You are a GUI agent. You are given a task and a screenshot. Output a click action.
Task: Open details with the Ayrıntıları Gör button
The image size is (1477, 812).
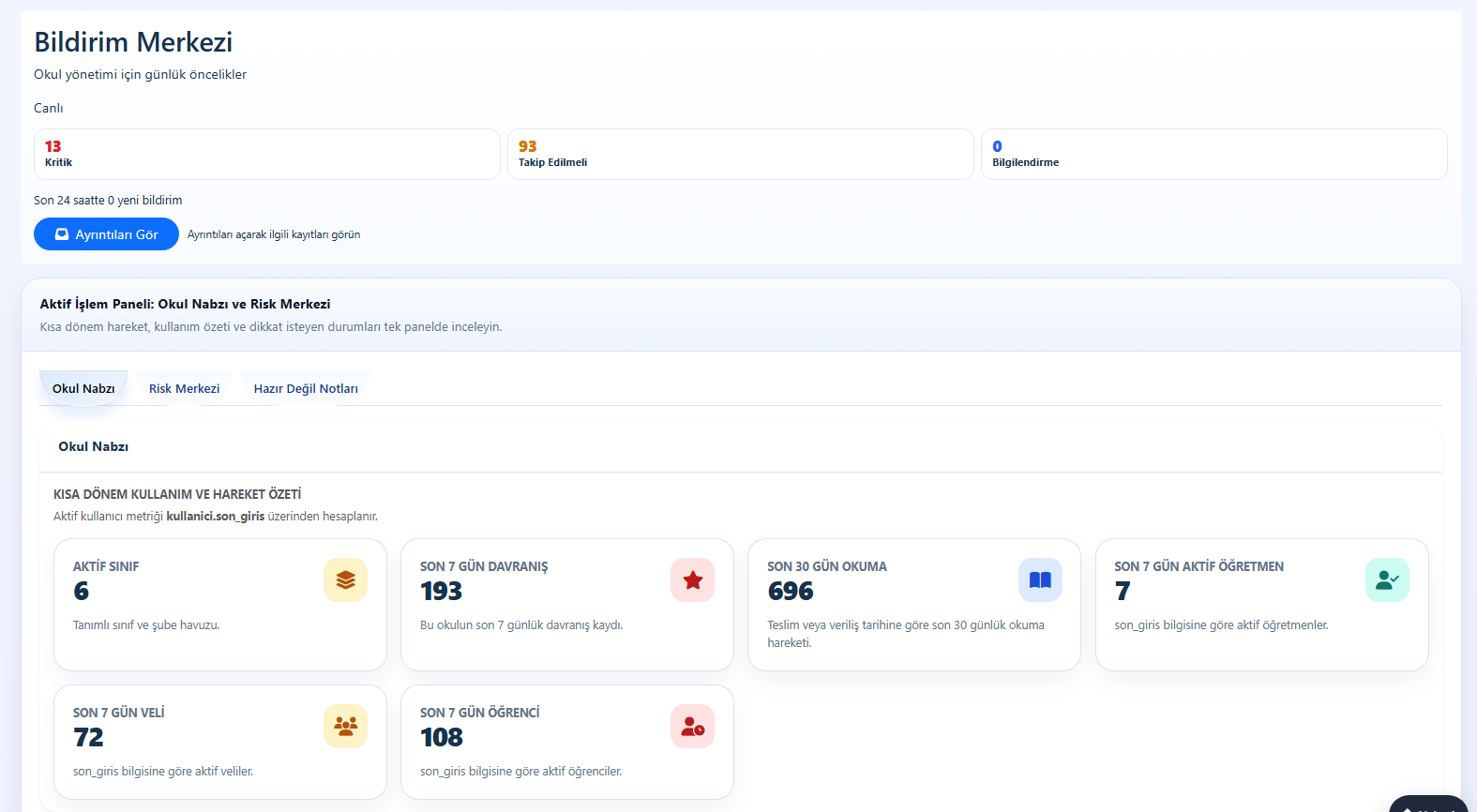[x=106, y=234]
